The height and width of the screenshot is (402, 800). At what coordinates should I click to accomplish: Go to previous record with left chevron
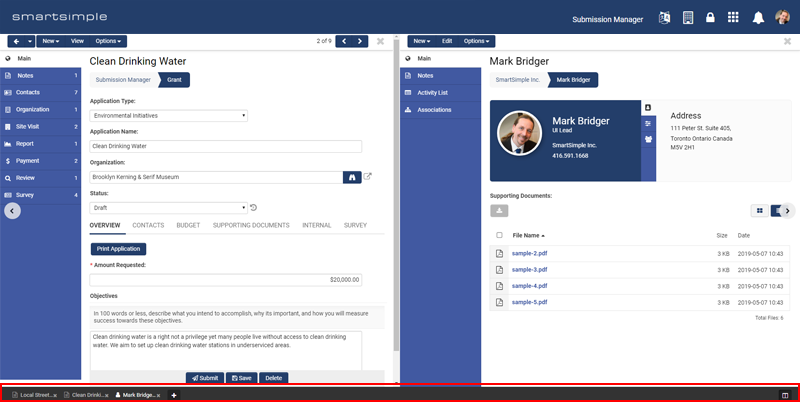click(x=344, y=41)
